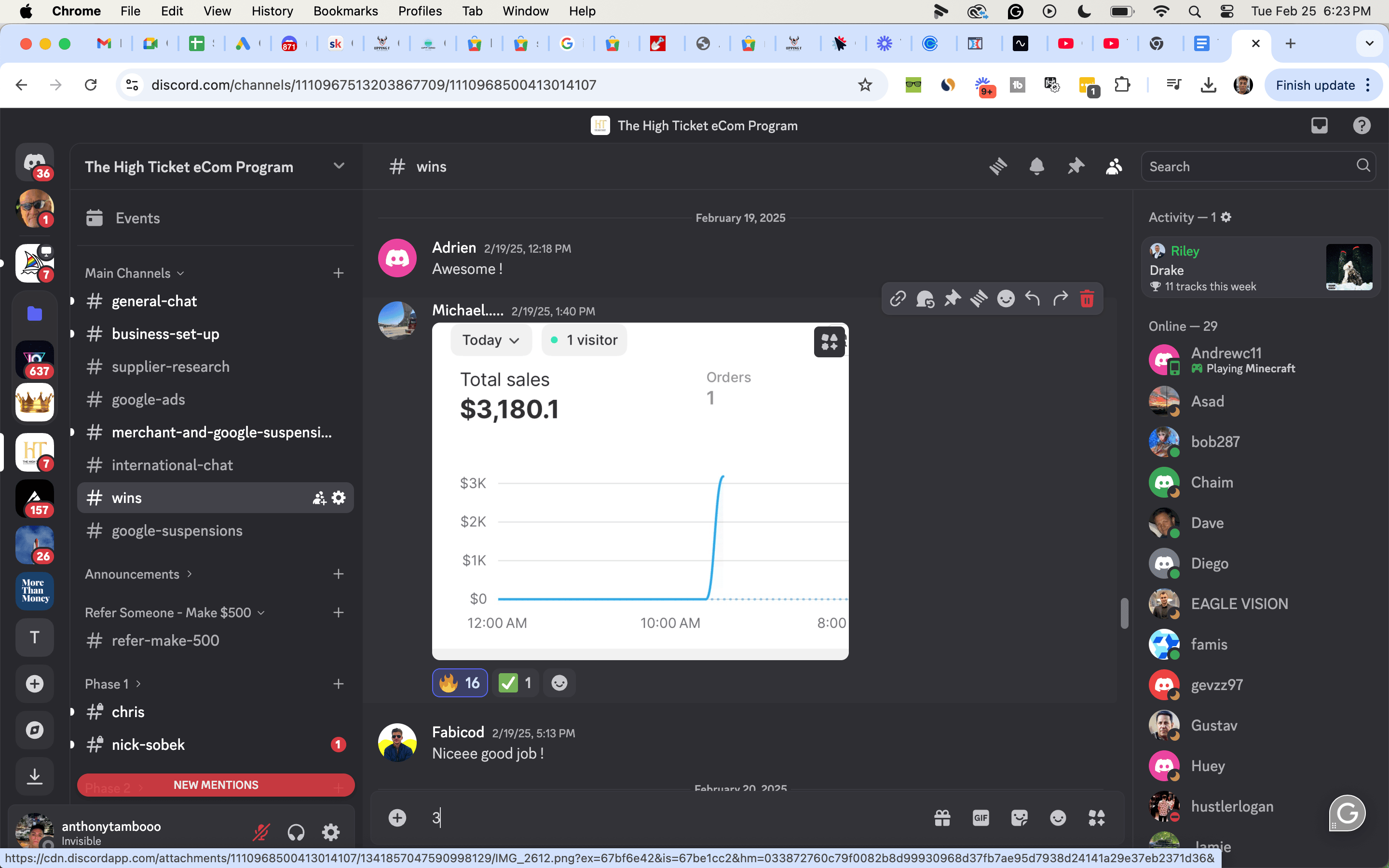Click the notification bell icon
The width and height of the screenshot is (1389, 868).
click(x=1036, y=166)
